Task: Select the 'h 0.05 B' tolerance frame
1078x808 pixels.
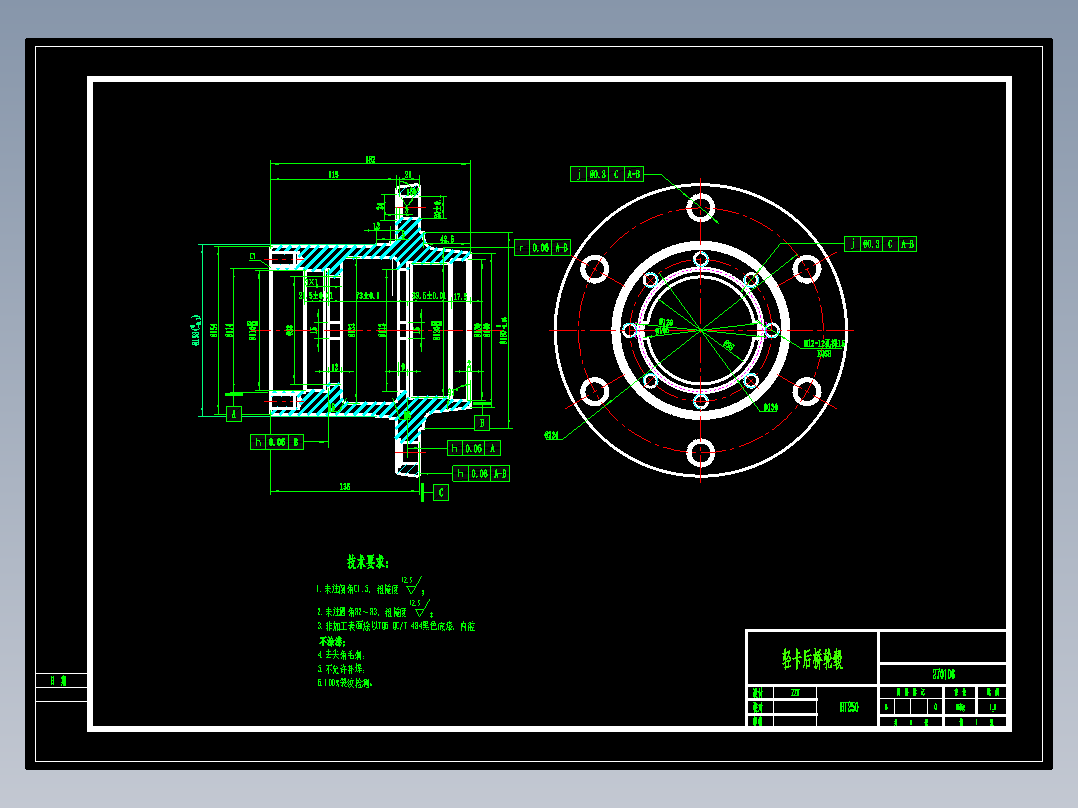Action: (x=277, y=442)
